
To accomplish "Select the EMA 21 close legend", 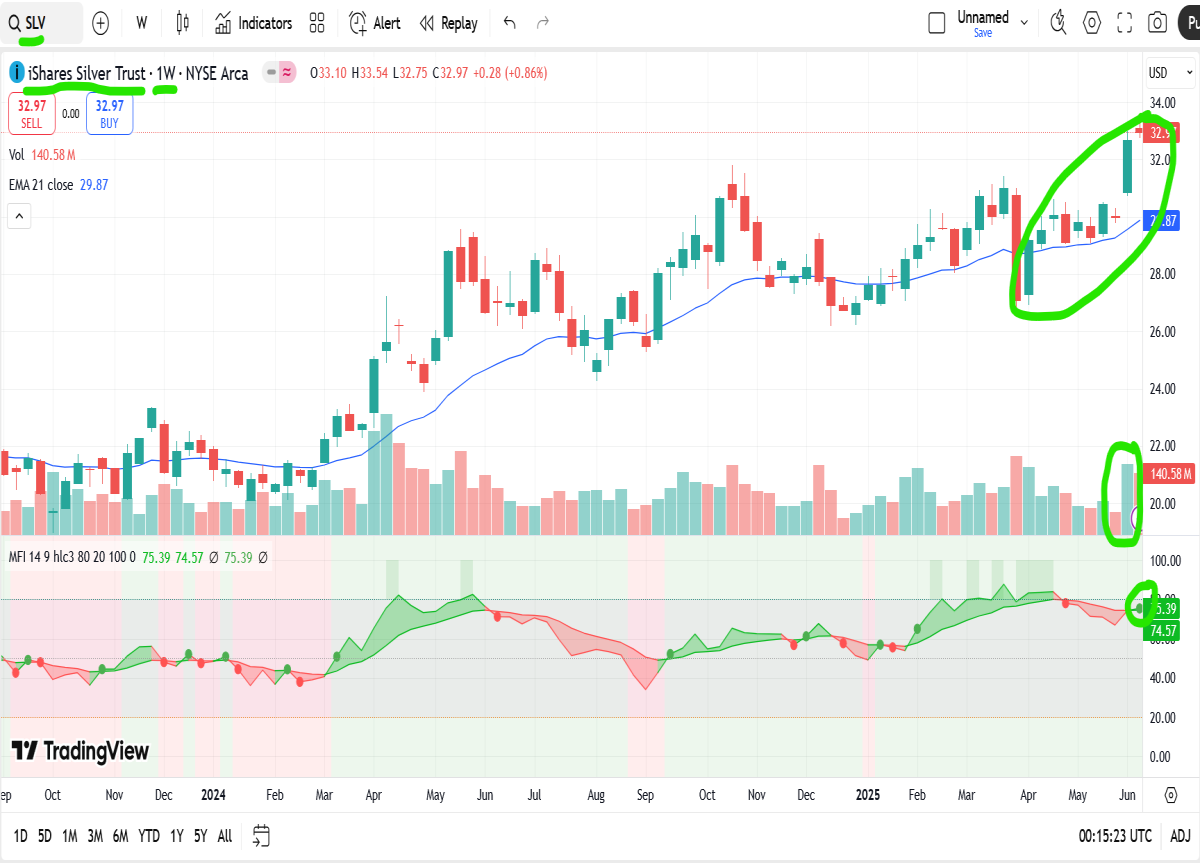I will pyautogui.click(x=59, y=184).
